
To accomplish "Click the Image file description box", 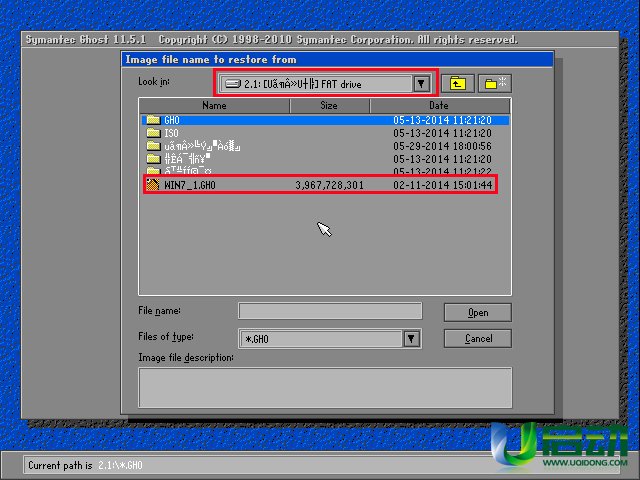I will (325, 387).
